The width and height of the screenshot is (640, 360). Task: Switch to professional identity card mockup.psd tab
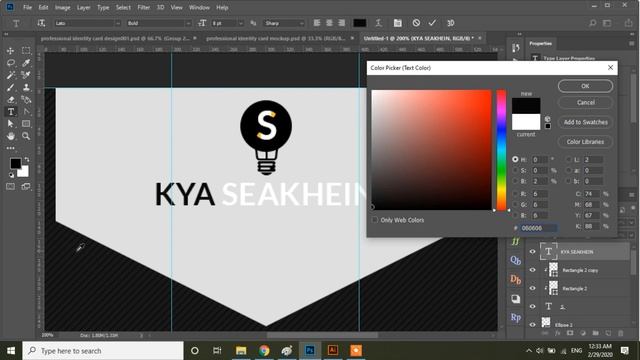276,38
